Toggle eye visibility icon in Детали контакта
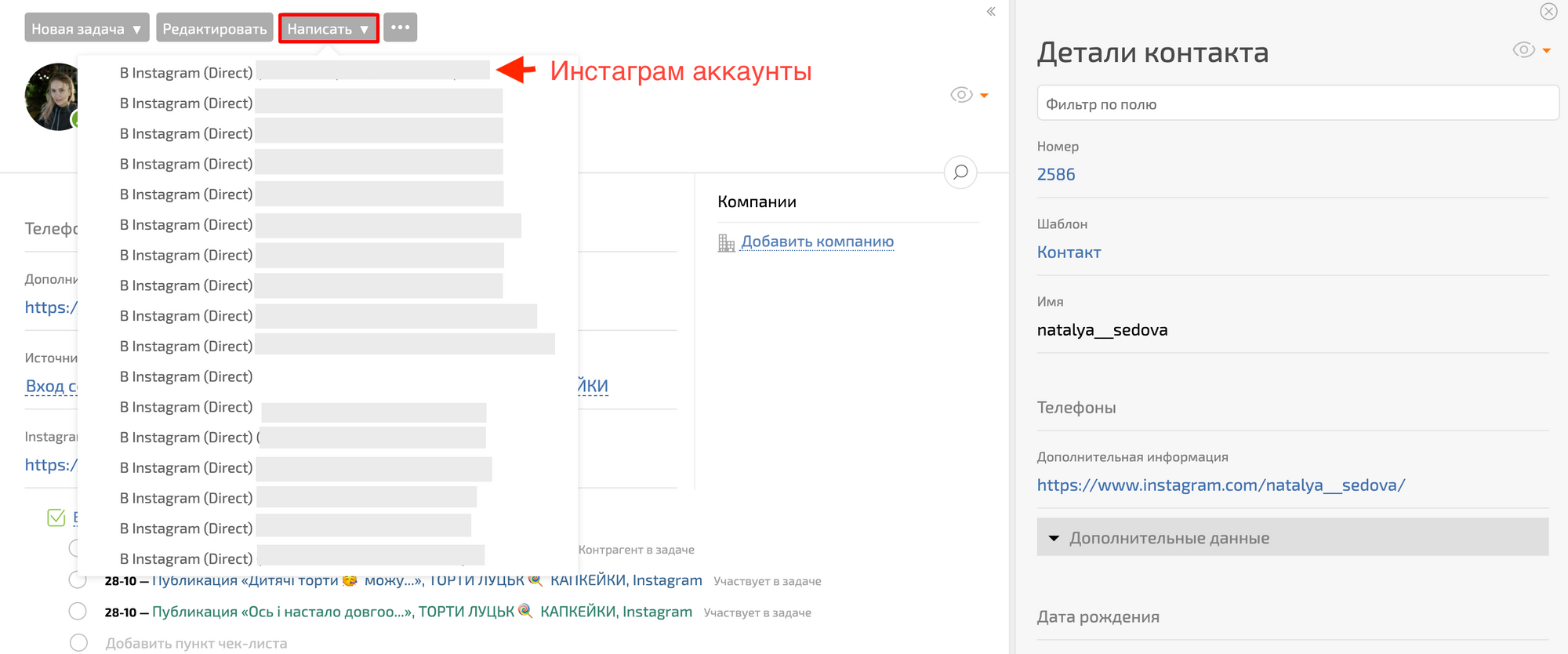This screenshot has width=1568, height=654. 1523,50
